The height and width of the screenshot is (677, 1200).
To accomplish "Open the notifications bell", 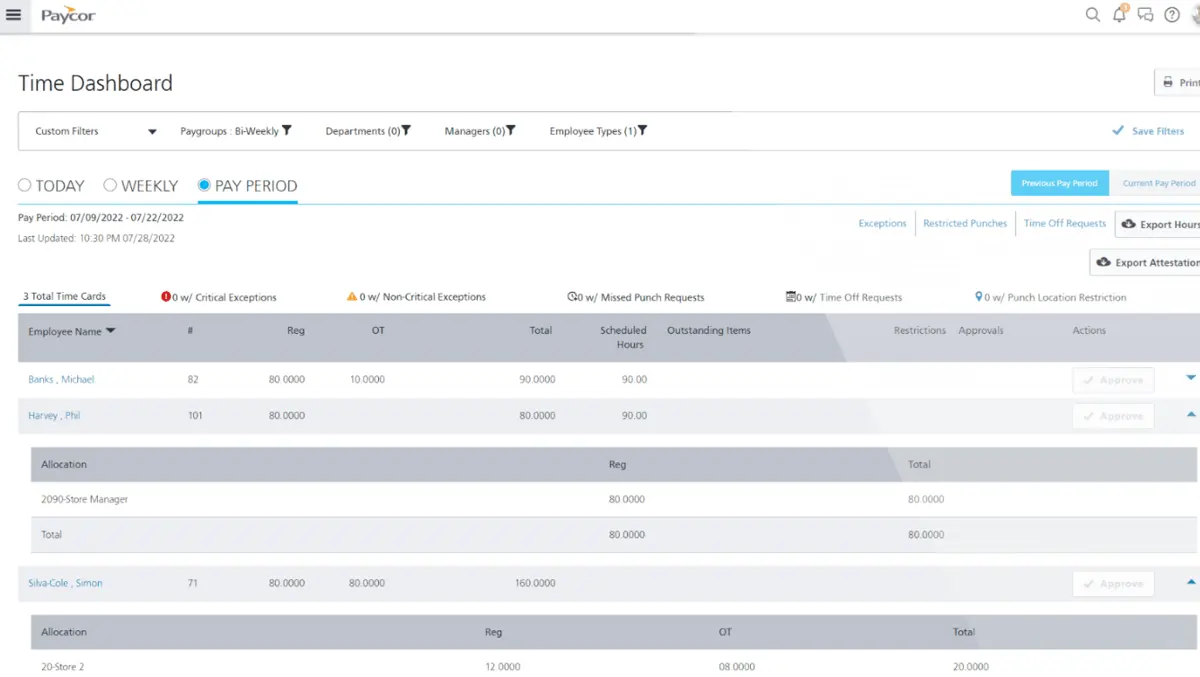I will pyautogui.click(x=1120, y=14).
